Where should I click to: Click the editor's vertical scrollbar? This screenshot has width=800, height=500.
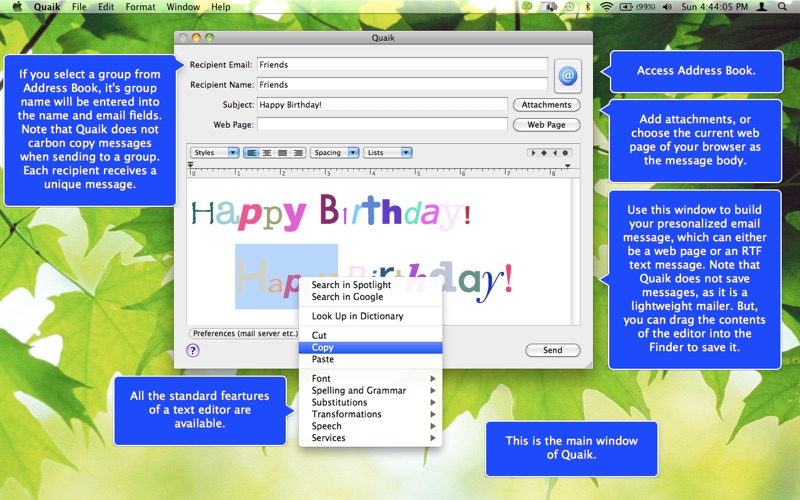pyautogui.click(x=576, y=252)
